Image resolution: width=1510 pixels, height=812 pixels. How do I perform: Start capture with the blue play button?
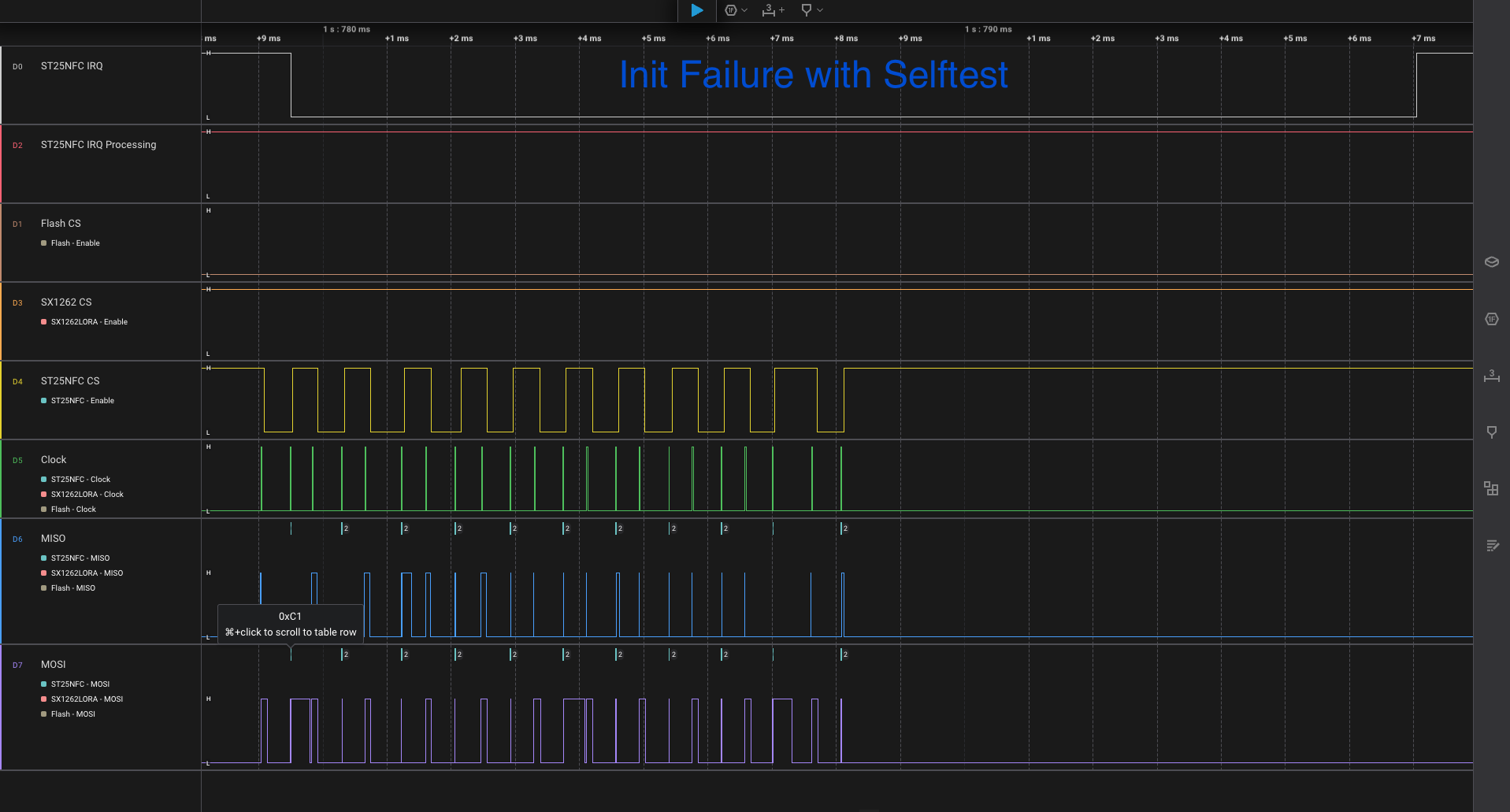(696, 10)
